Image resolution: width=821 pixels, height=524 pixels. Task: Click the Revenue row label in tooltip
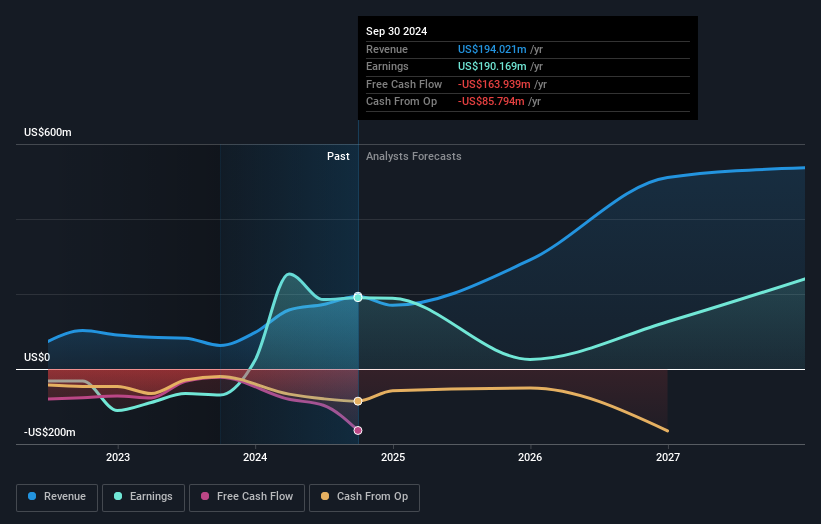point(387,49)
